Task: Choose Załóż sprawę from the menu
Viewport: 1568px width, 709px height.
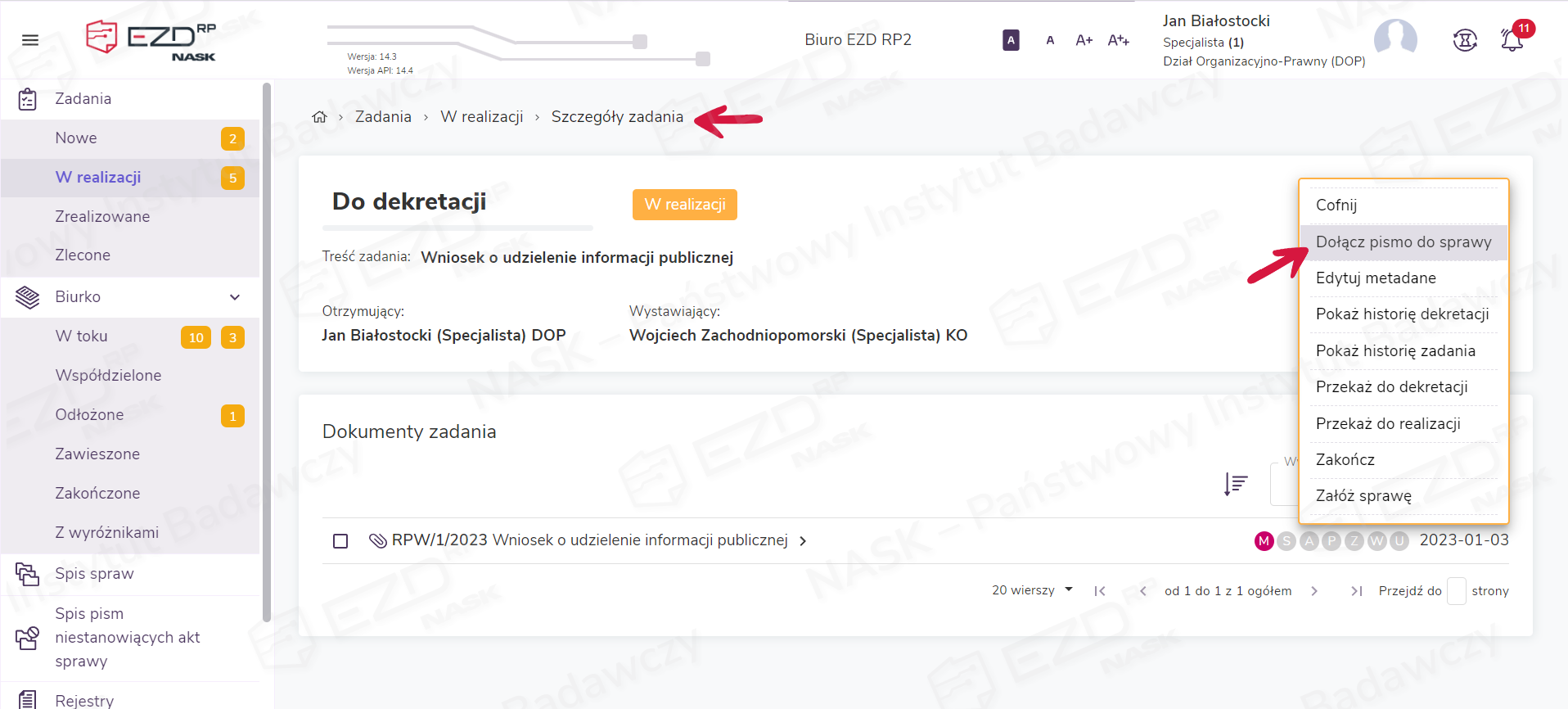Action: pos(1363,496)
